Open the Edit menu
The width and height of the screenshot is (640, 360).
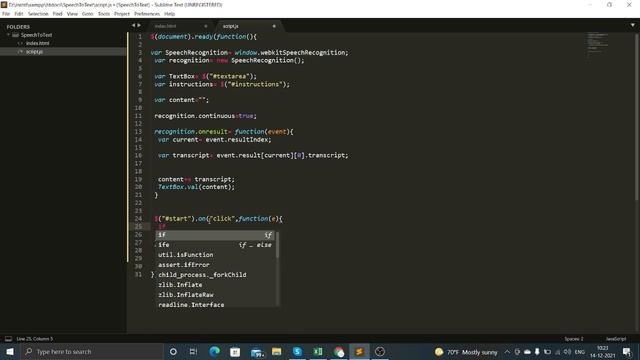(x=19, y=13)
